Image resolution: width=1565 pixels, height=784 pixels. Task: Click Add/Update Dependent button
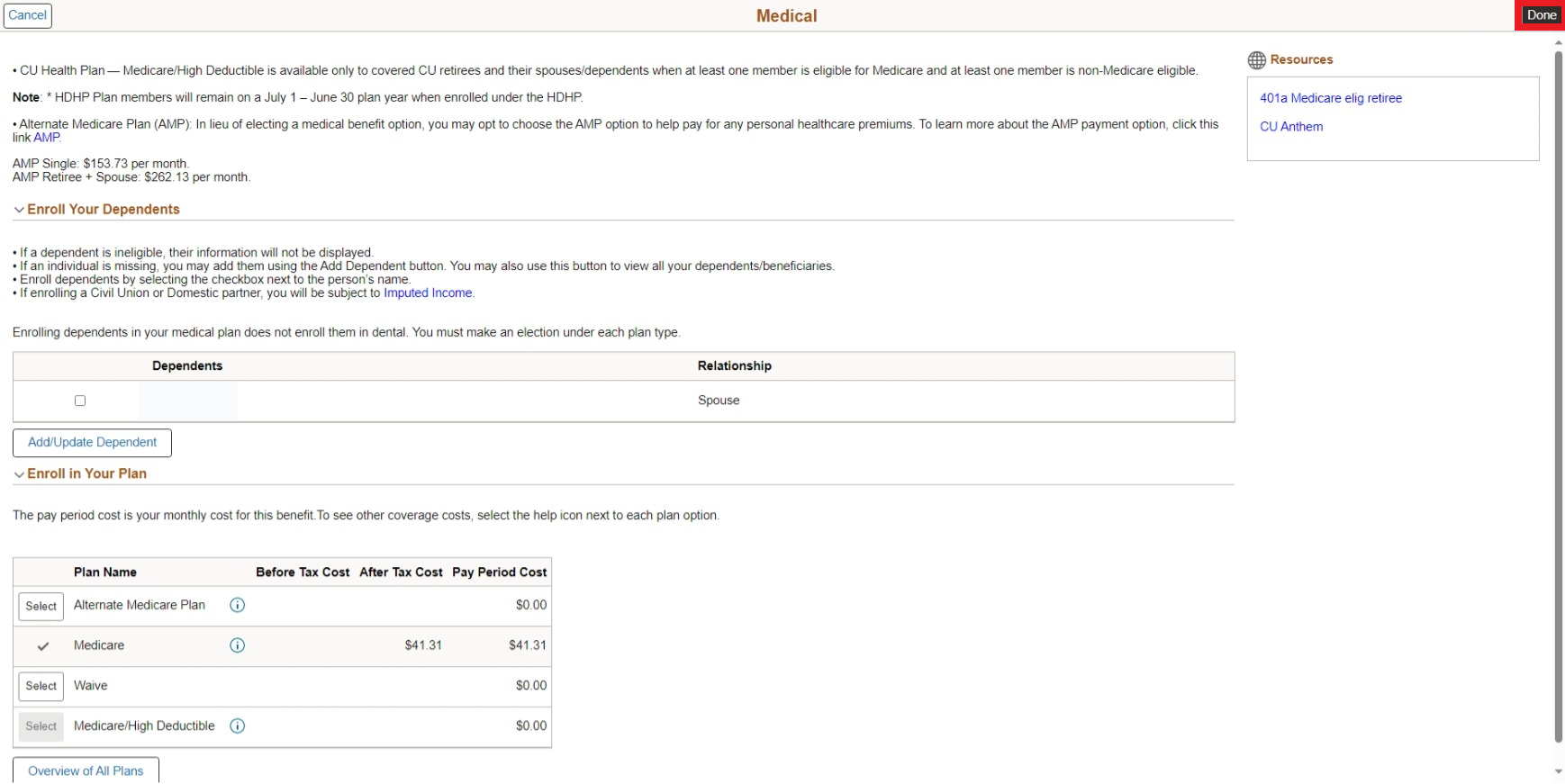(x=92, y=443)
